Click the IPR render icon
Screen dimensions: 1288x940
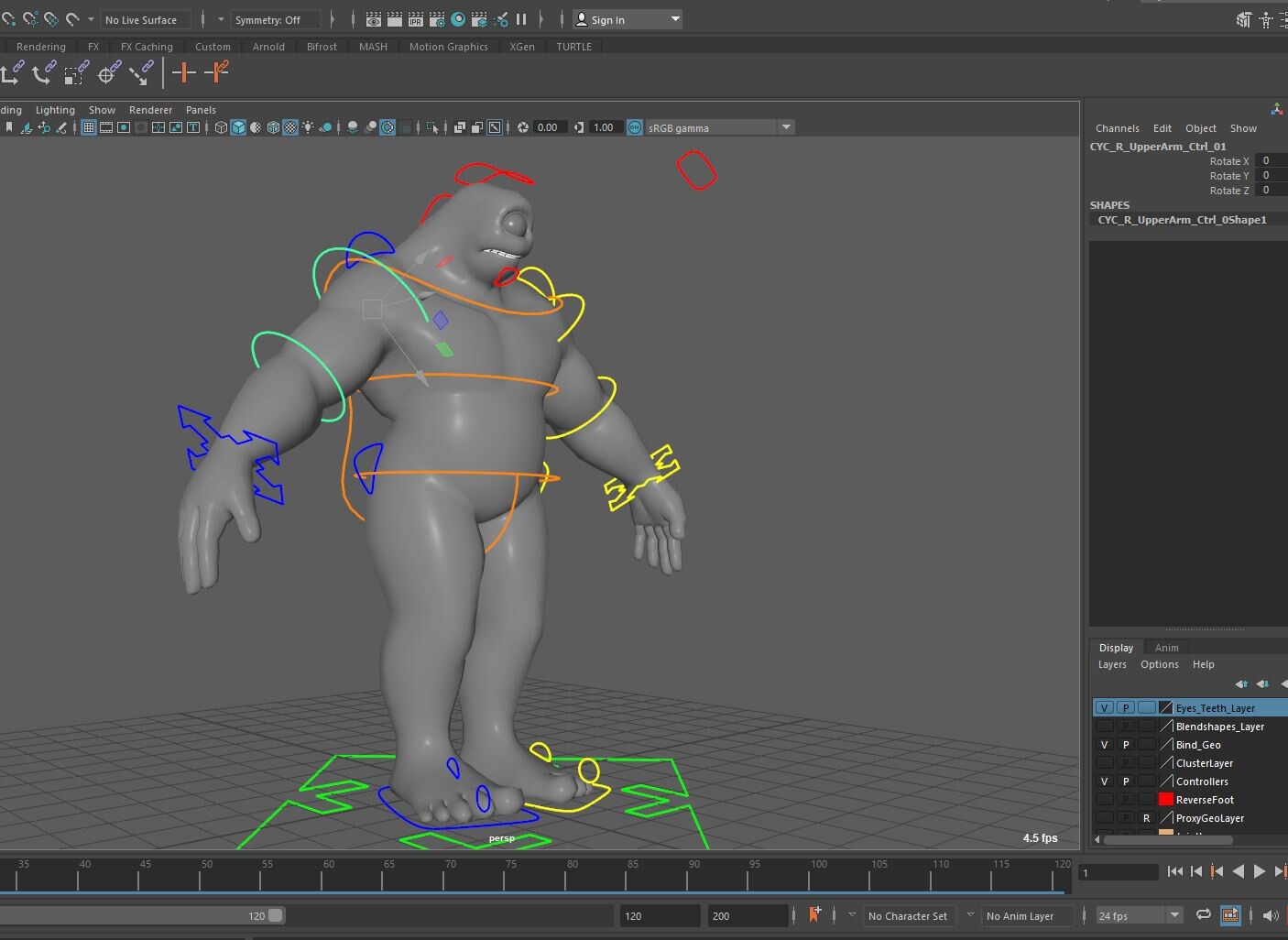click(416, 18)
